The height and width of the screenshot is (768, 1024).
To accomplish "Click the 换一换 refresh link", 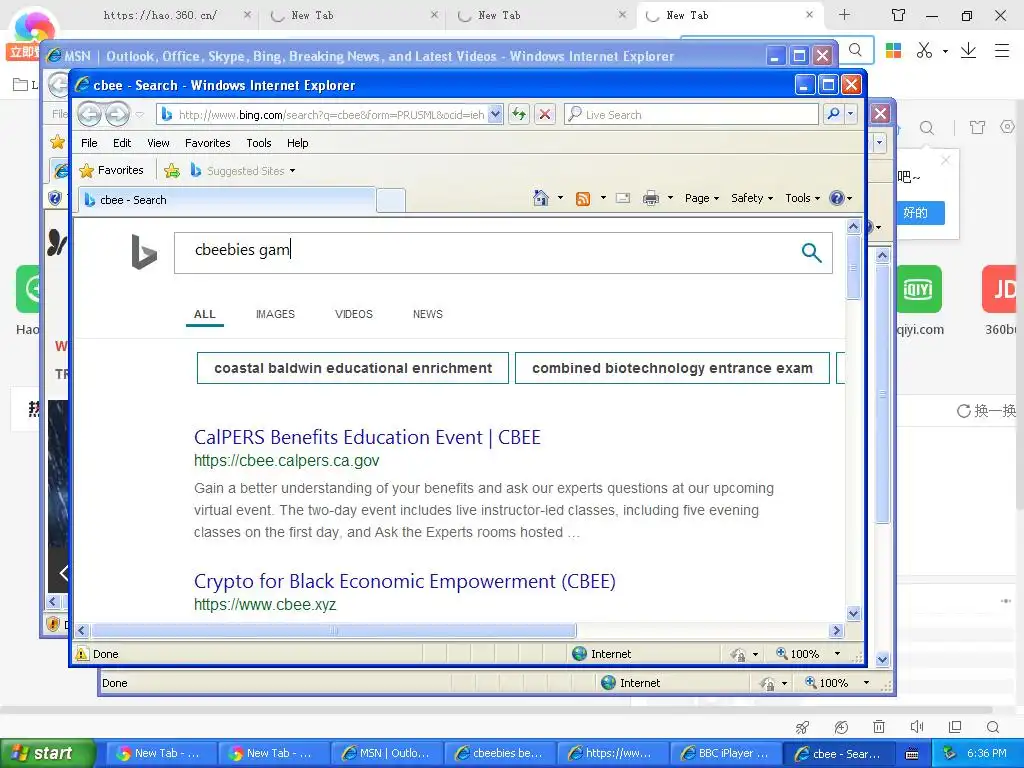I will point(986,411).
